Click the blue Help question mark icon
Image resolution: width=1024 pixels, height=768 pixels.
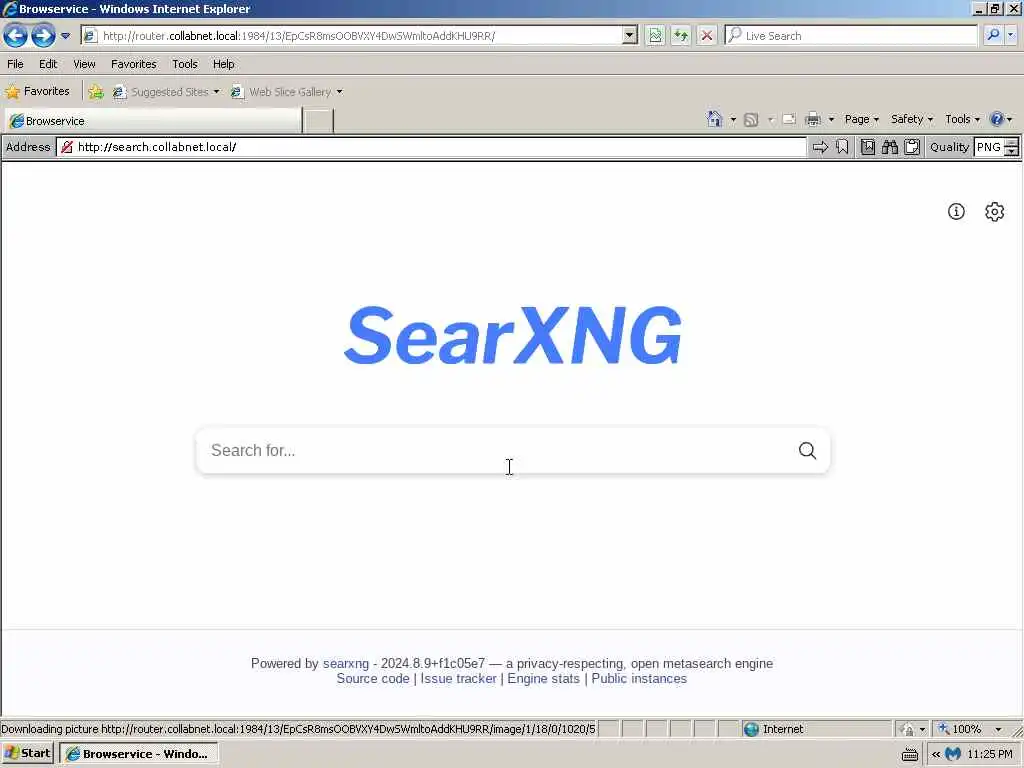996,119
